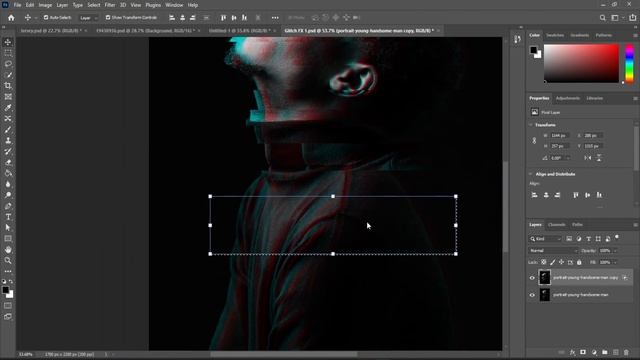Open the Normal blend mode dropdown
The height and width of the screenshot is (360, 640).
coord(553,251)
